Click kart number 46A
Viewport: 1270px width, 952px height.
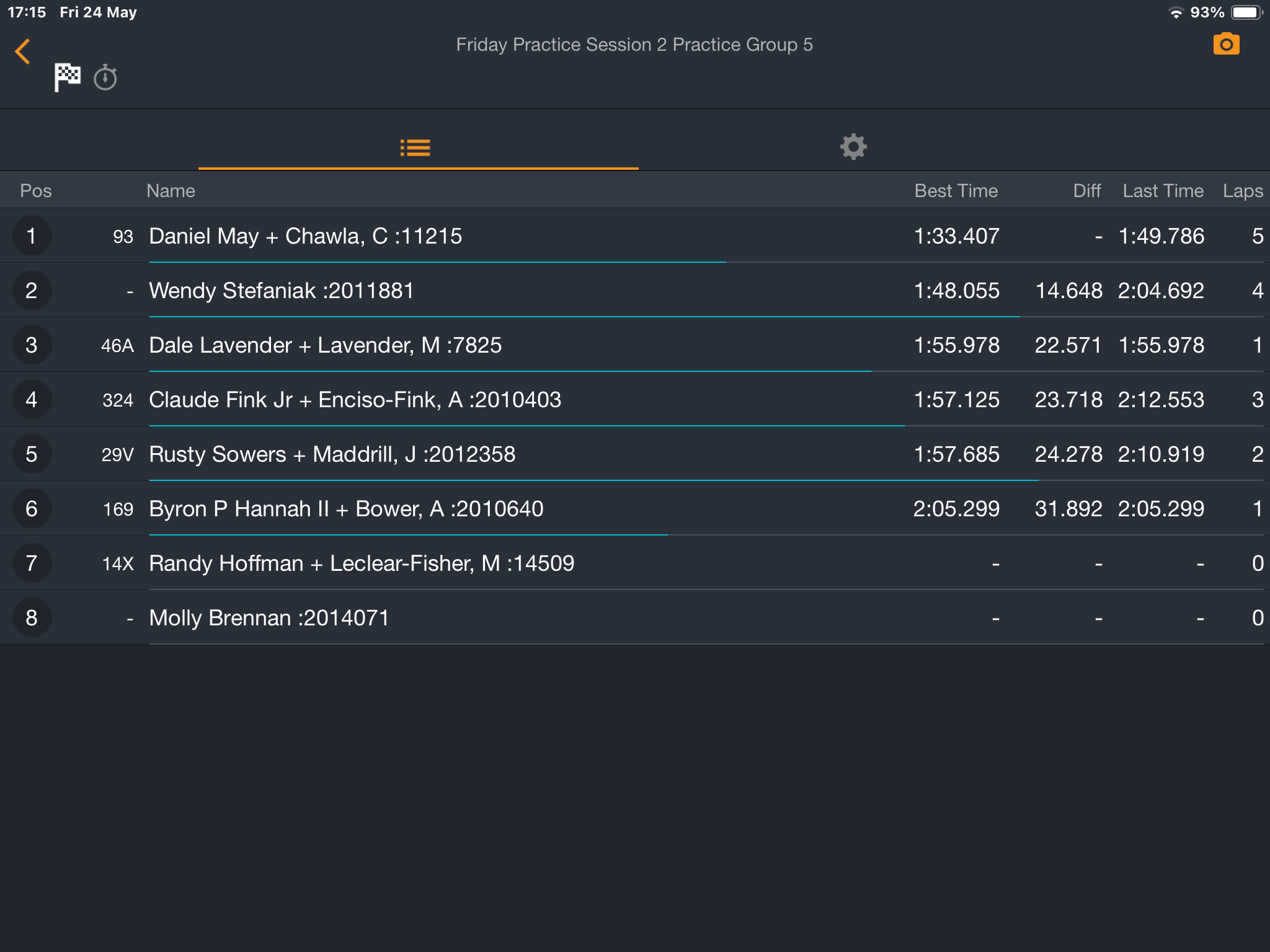[x=117, y=346]
